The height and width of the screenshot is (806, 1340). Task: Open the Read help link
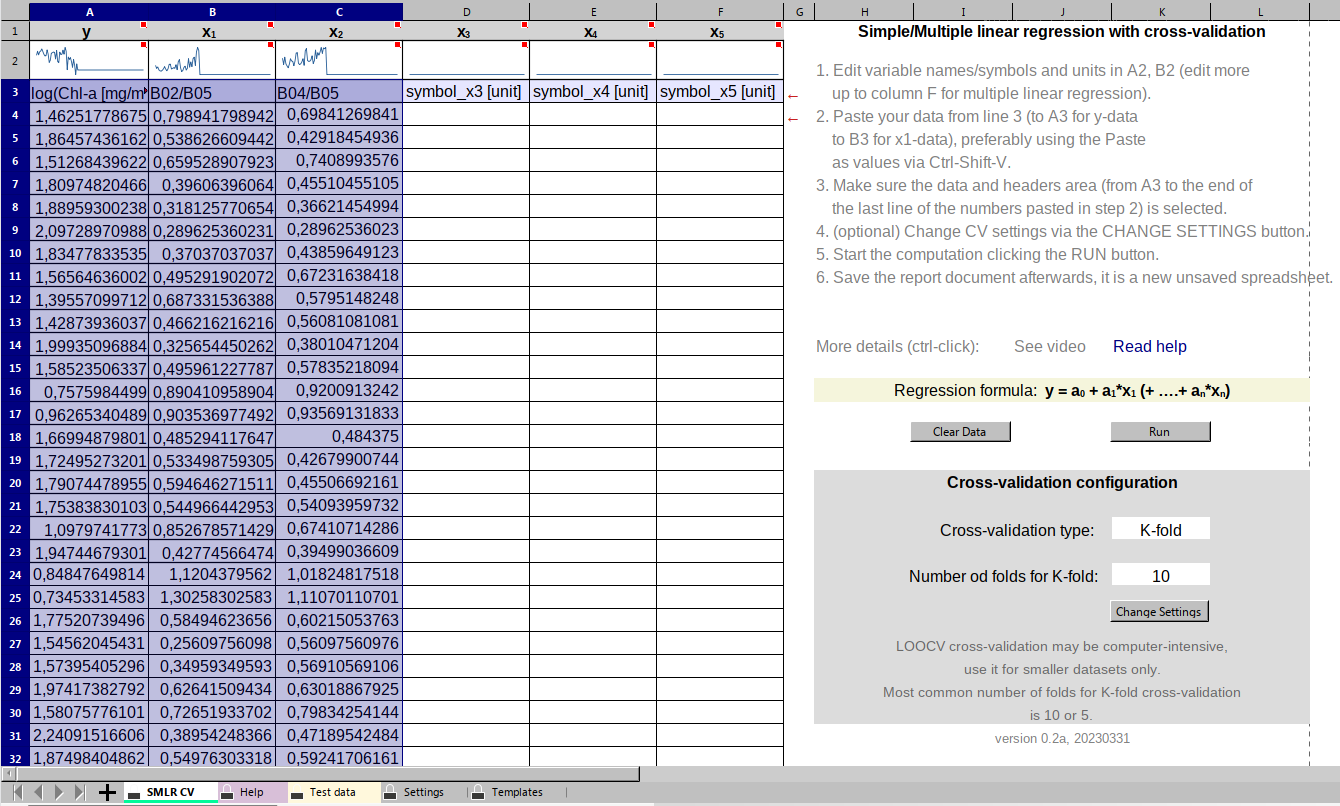pos(1150,346)
